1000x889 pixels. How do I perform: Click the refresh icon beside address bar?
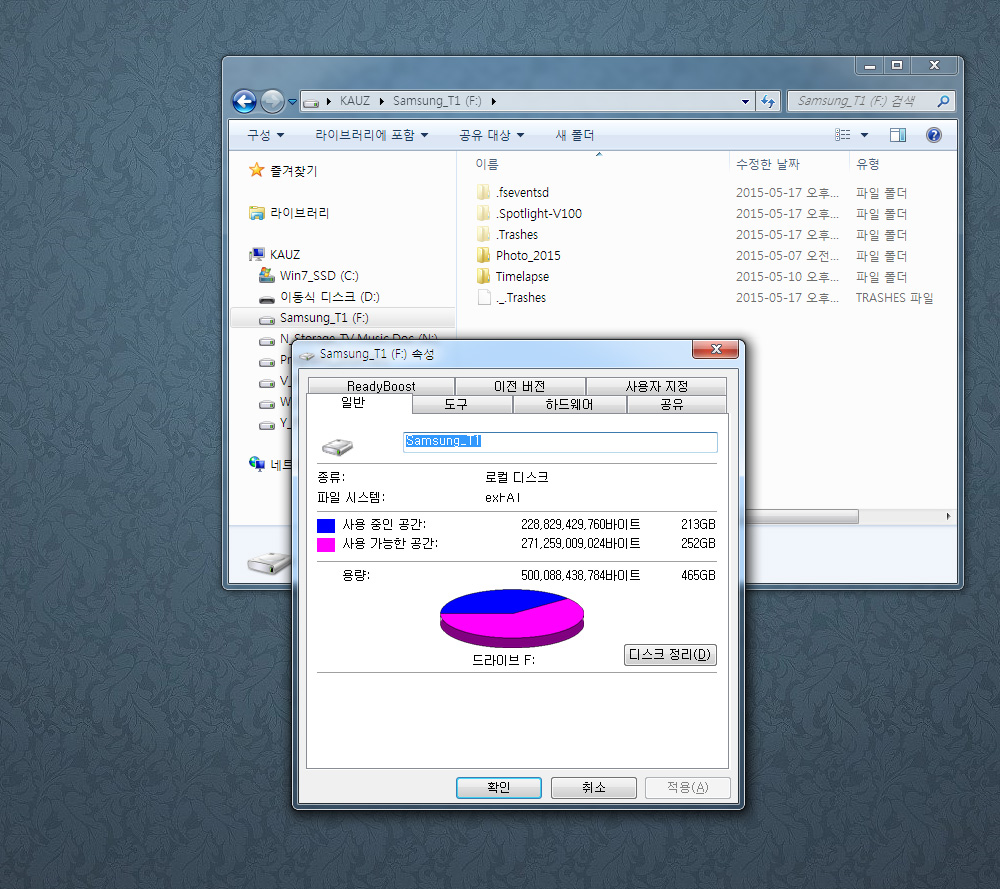click(x=768, y=101)
